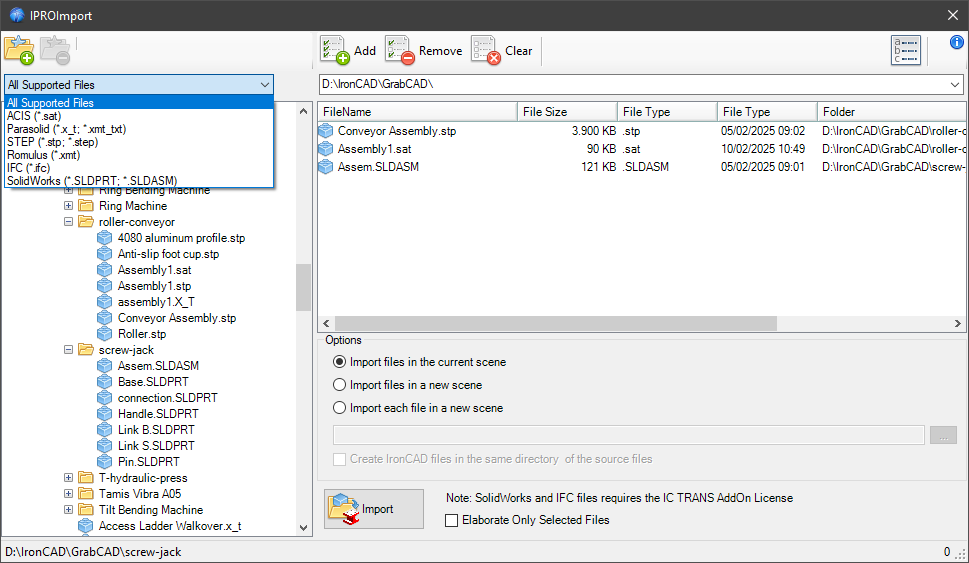The width and height of the screenshot is (969, 563).
Task: Click Base.SLDPRT file icon in tree
Action: [104, 382]
